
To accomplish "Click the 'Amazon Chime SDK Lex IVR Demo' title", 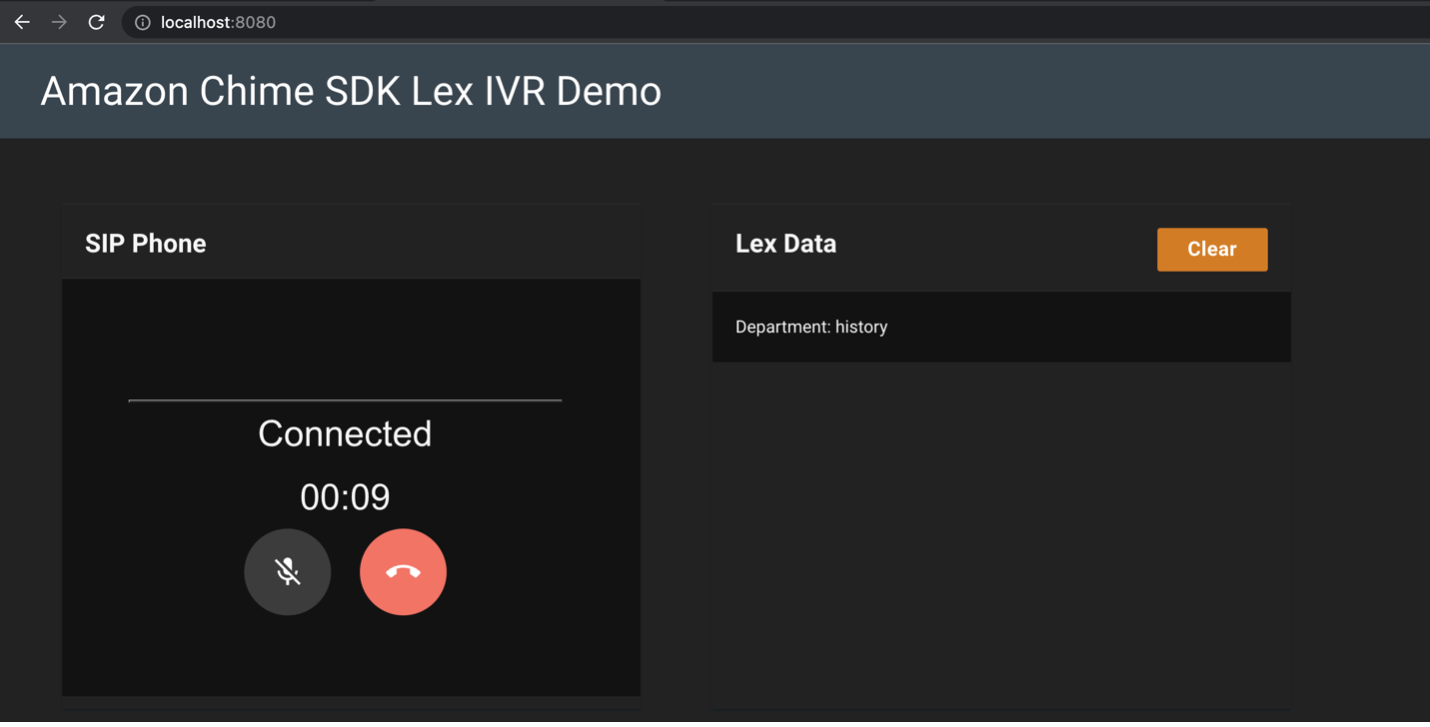I will [x=351, y=91].
